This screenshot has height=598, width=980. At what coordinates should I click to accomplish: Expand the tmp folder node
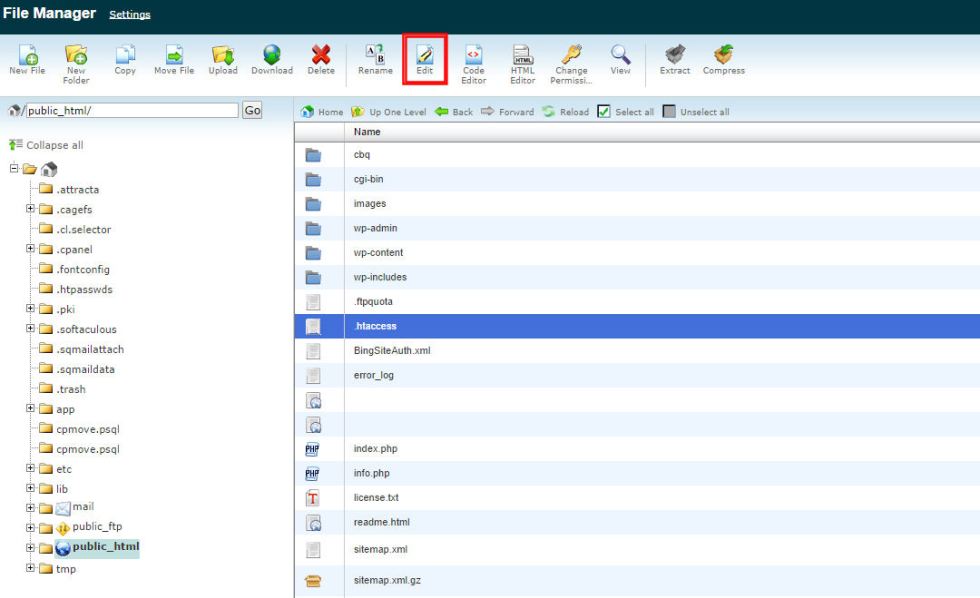(x=30, y=568)
